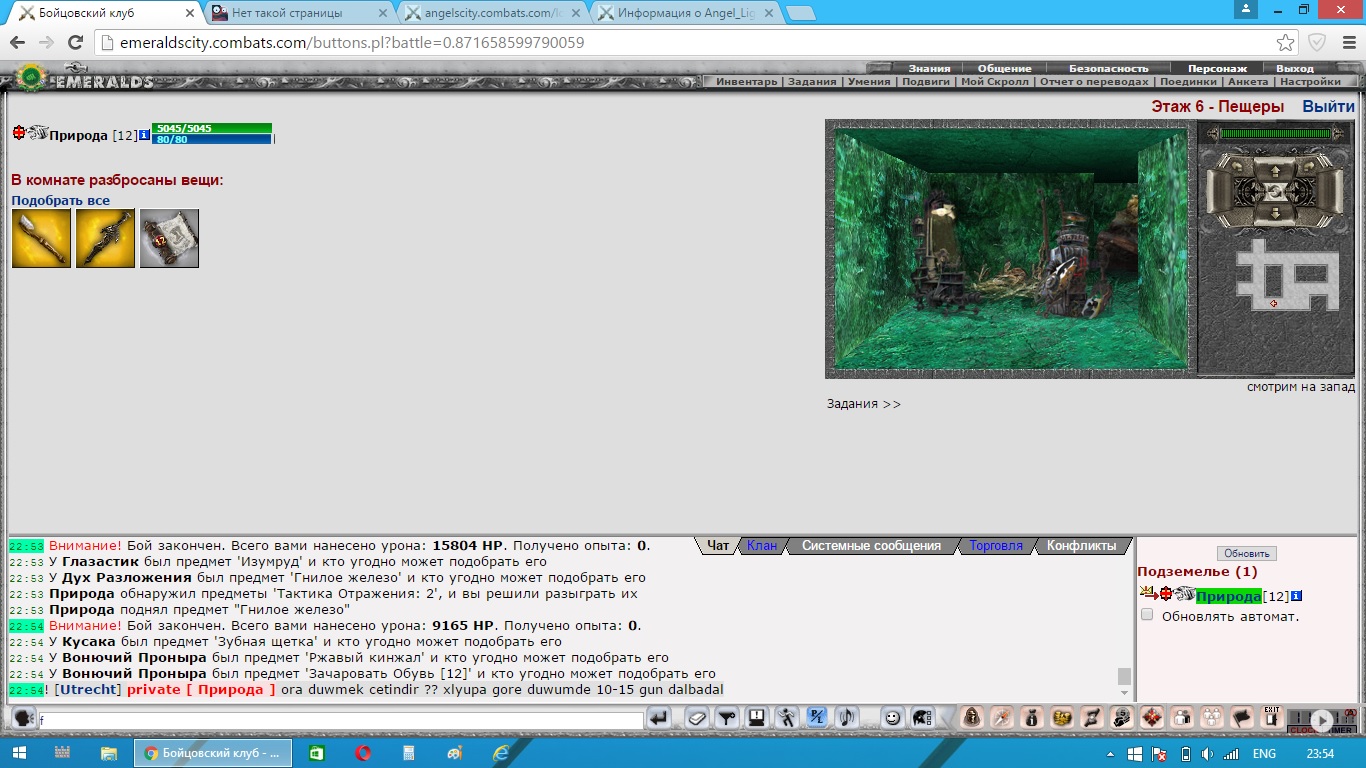Viewport: 1366px width, 768px height.
Task: Click the info bag icon in bottom toolbar
Action: (1032, 717)
